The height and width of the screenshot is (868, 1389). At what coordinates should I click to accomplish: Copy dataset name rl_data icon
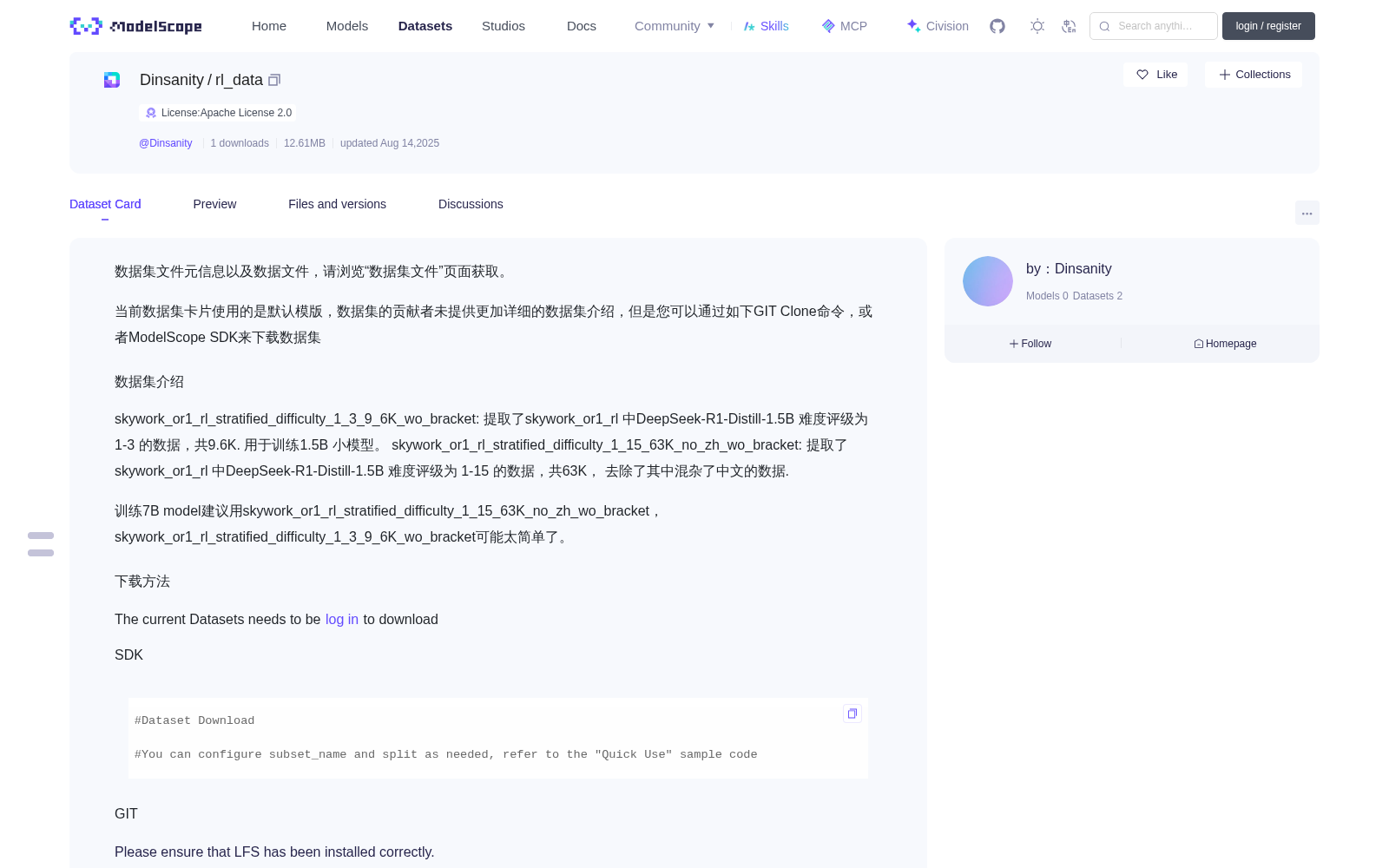(274, 80)
